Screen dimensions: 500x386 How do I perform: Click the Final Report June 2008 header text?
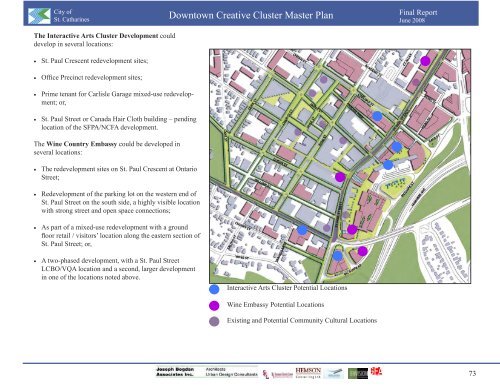click(418, 16)
